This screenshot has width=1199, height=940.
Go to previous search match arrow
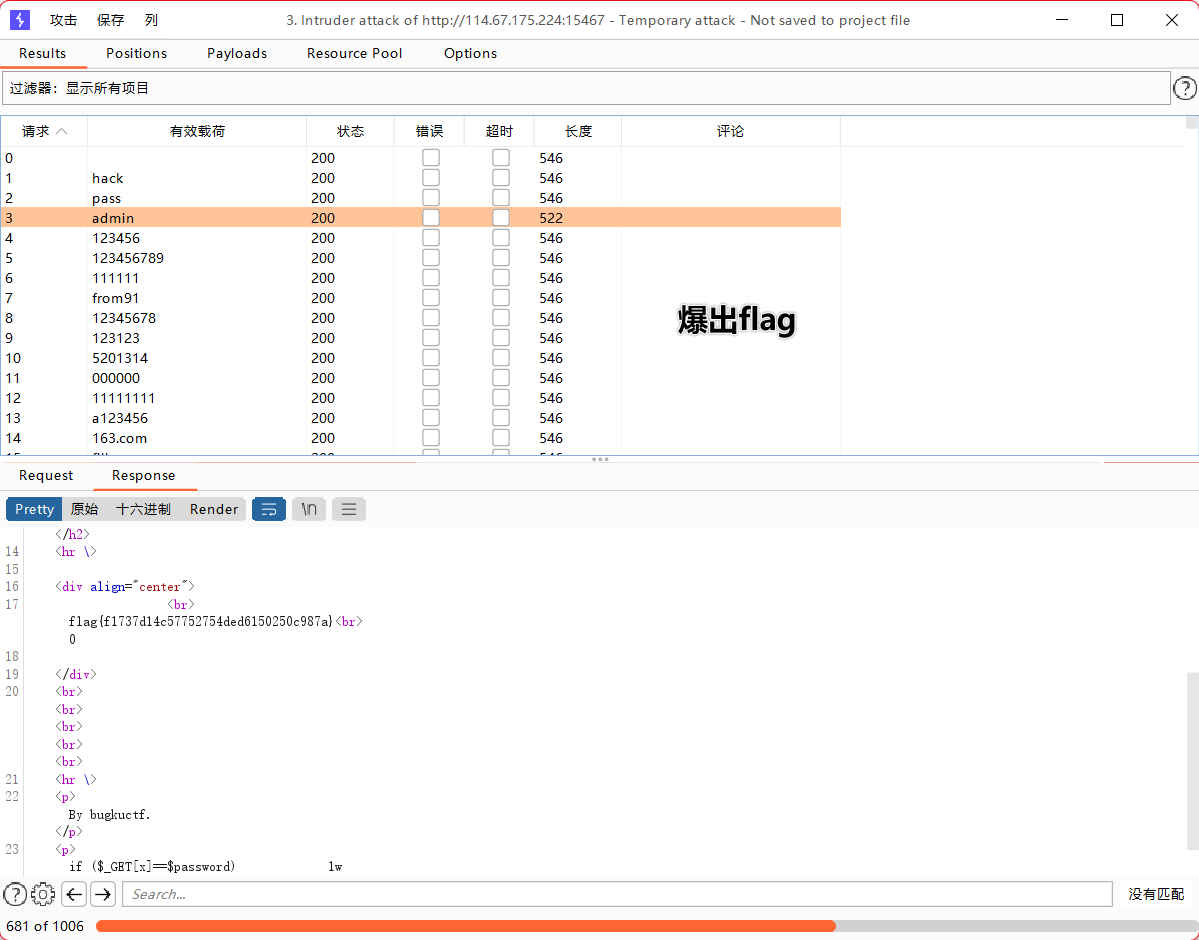pyautogui.click(x=74, y=894)
